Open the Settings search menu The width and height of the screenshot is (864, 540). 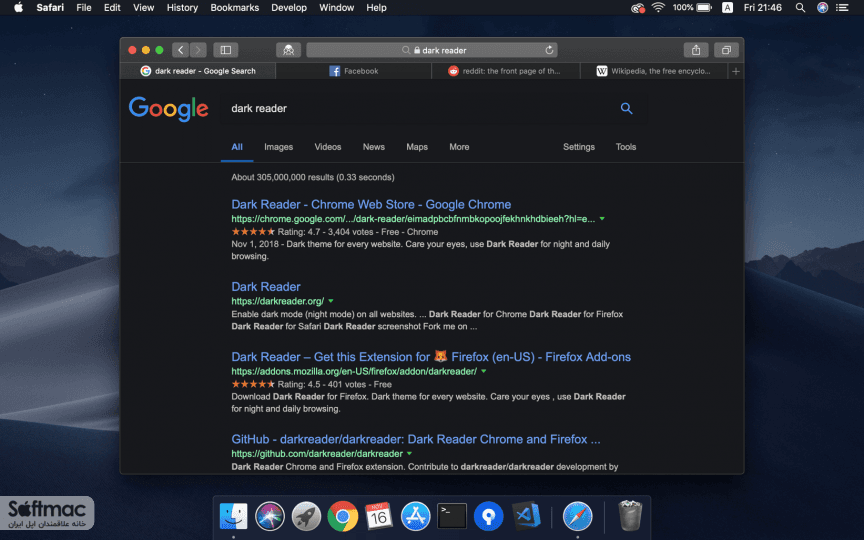(579, 147)
